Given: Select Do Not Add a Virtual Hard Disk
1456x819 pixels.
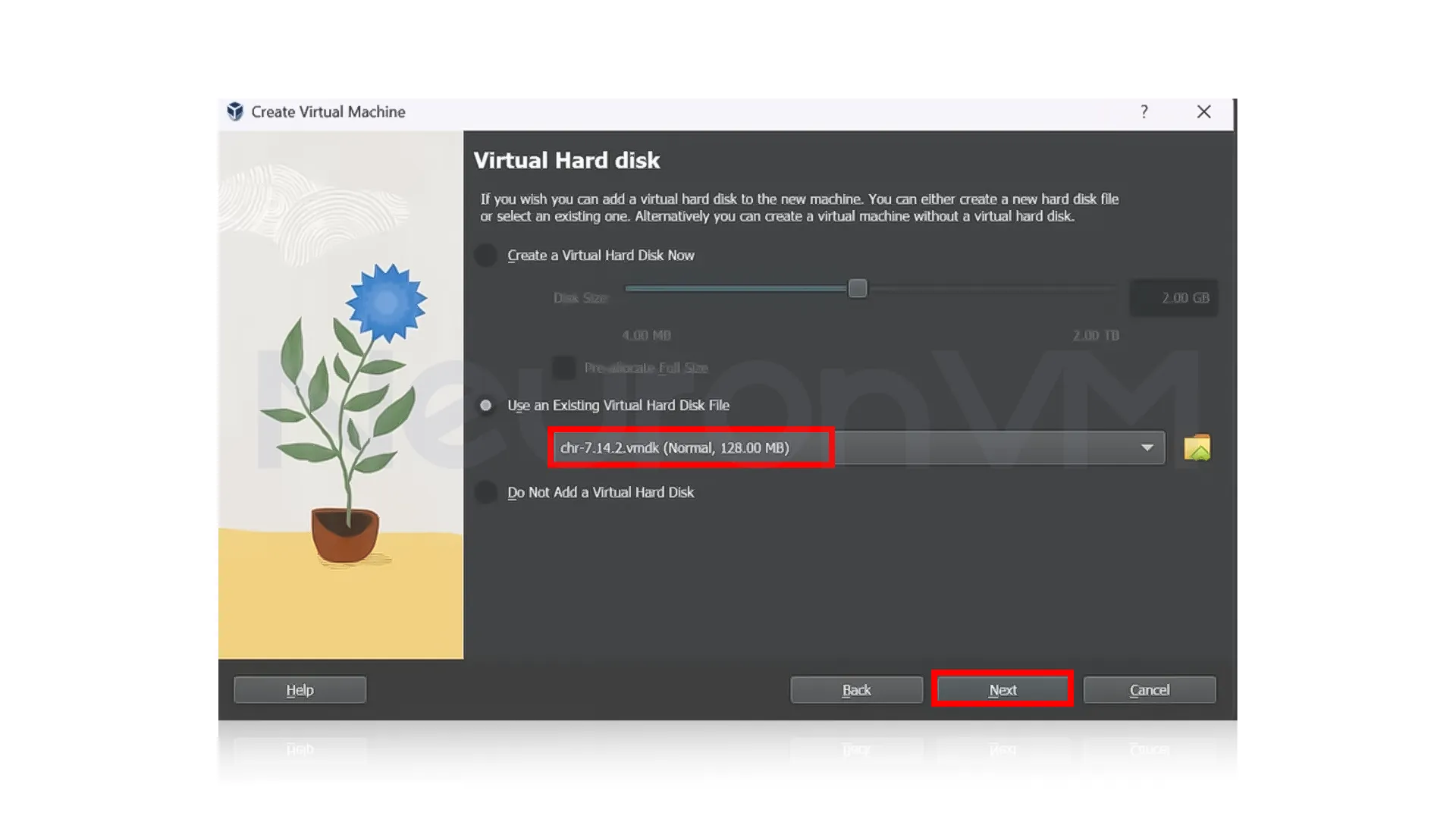Looking at the screenshot, I should click(x=486, y=493).
